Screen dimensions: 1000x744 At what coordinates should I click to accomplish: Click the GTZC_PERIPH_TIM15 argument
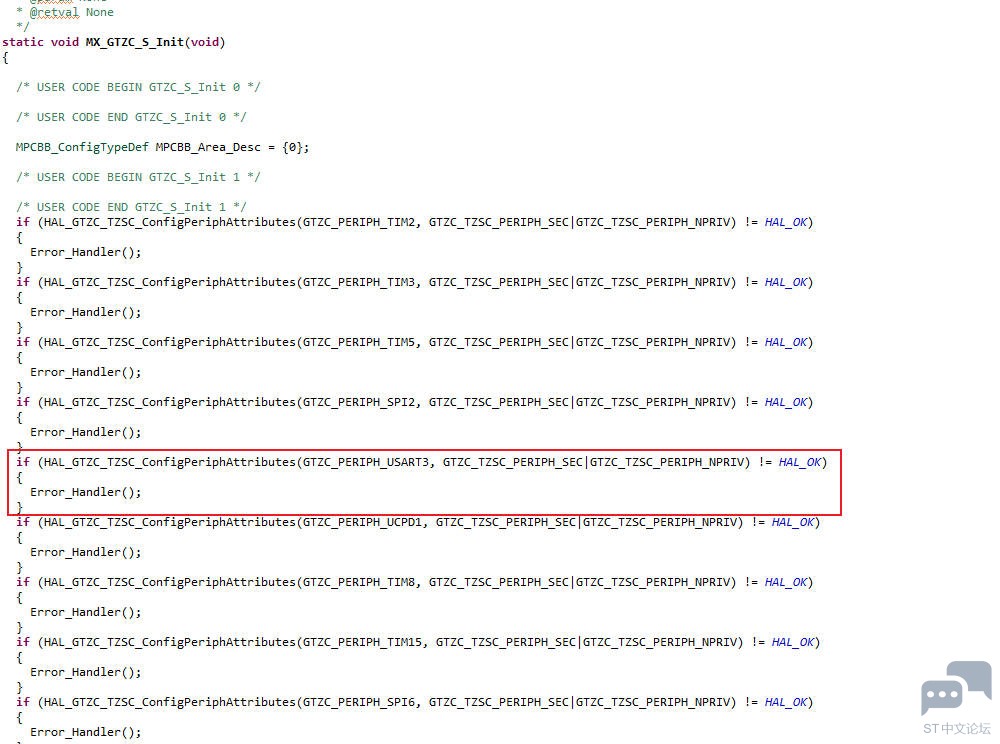pyautogui.click(x=362, y=642)
